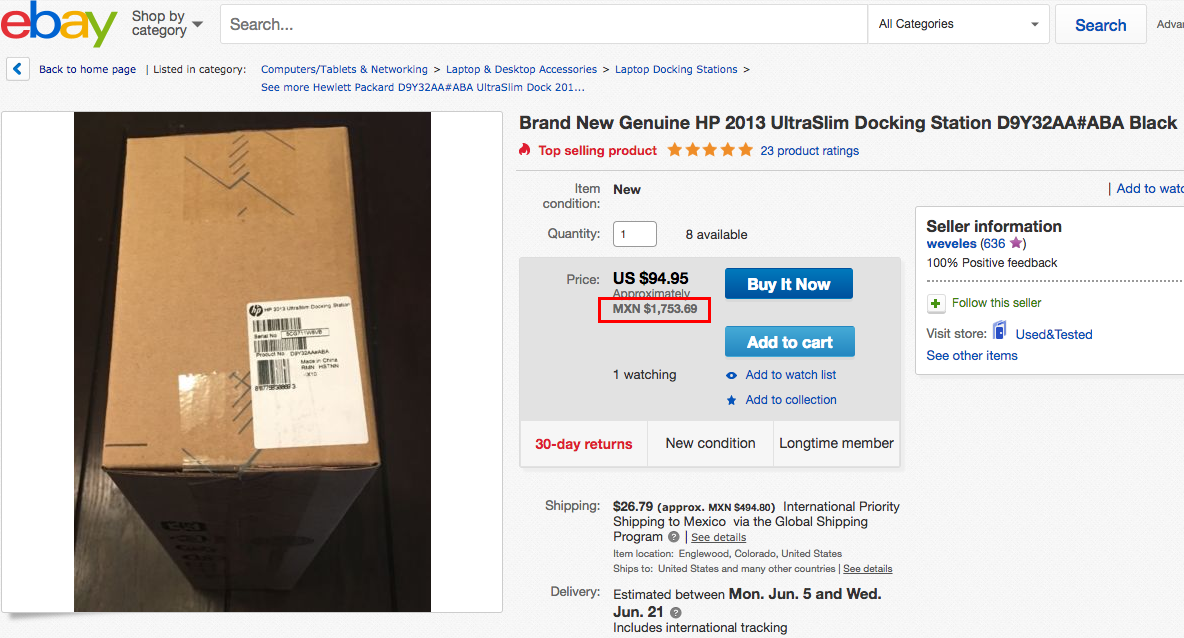This screenshot has height=638, width=1184.
Task: Click the Search text field
Action: (x=544, y=24)
